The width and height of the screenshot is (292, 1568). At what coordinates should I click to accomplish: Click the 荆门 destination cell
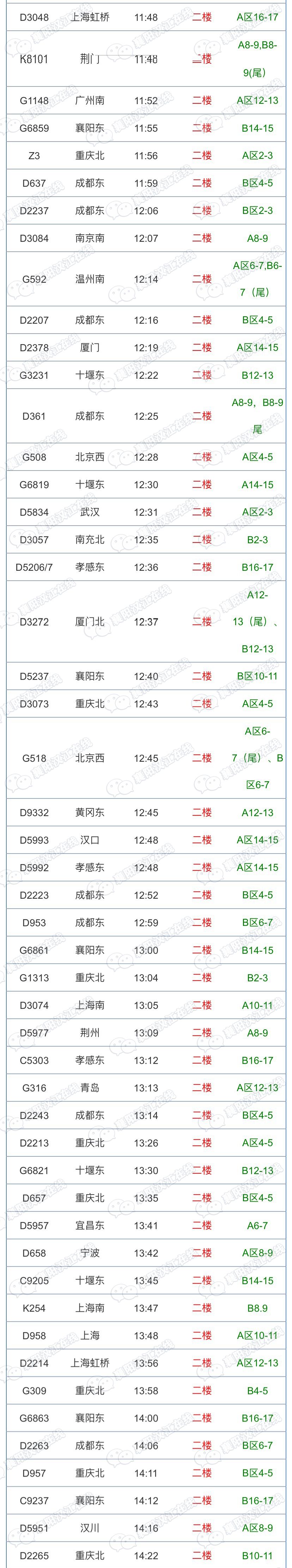(90, 59)
